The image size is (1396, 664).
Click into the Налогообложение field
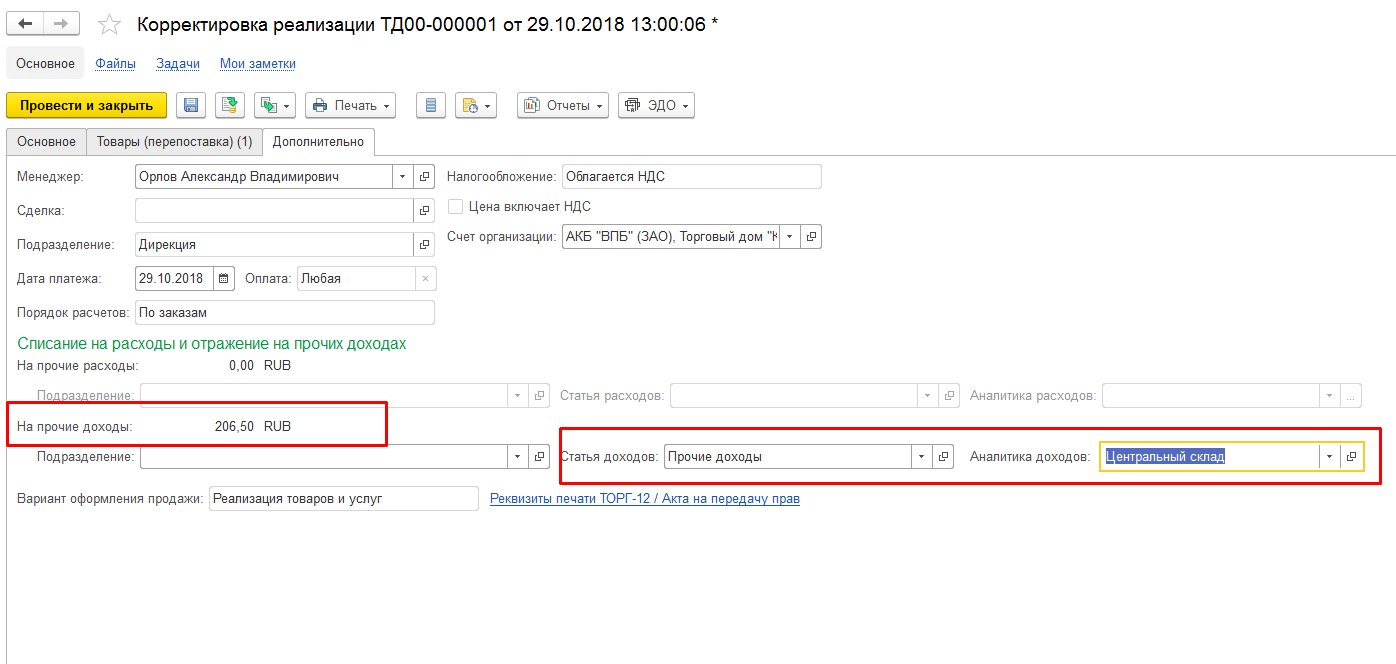691,177
